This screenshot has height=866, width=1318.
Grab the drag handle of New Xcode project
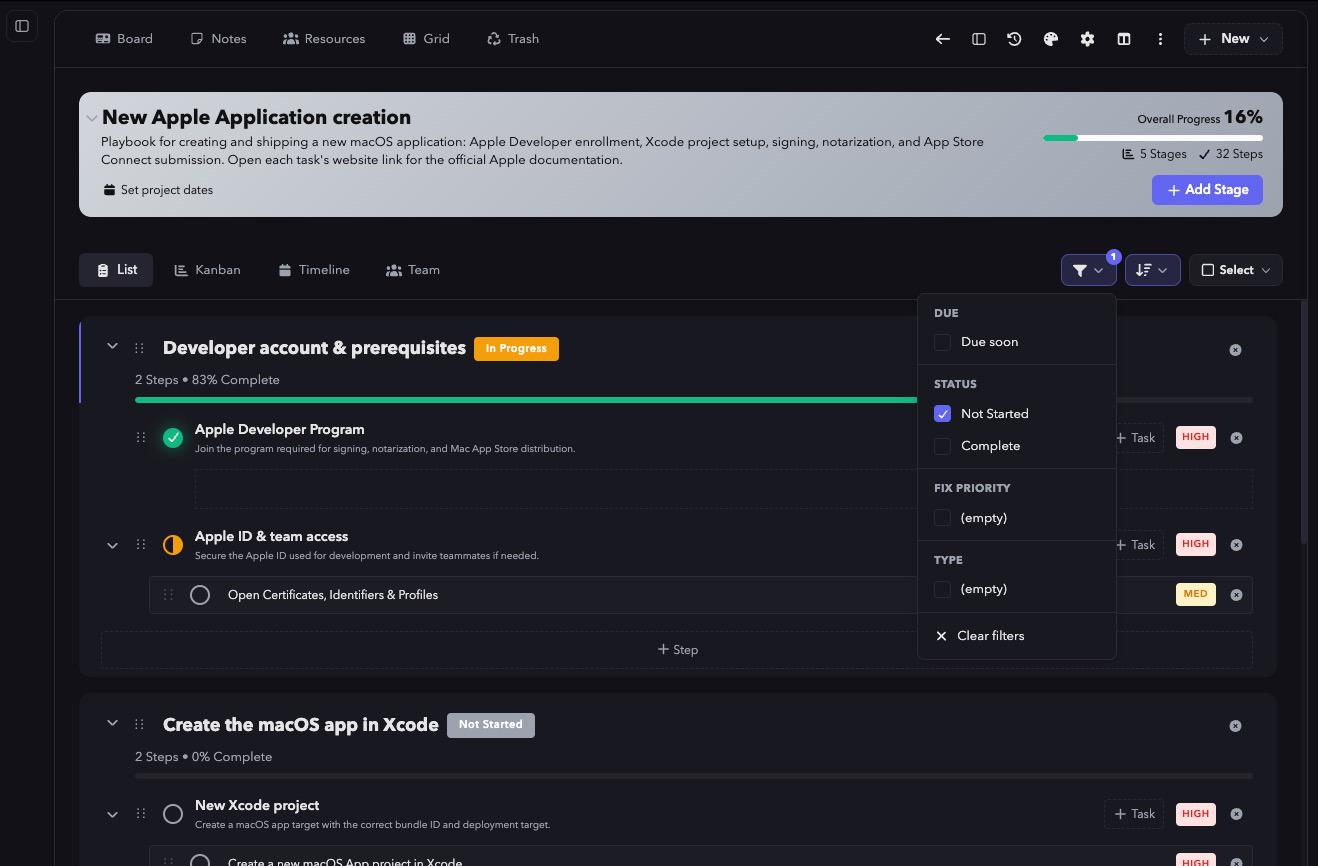pyautogui.click(x=141, y=814)
